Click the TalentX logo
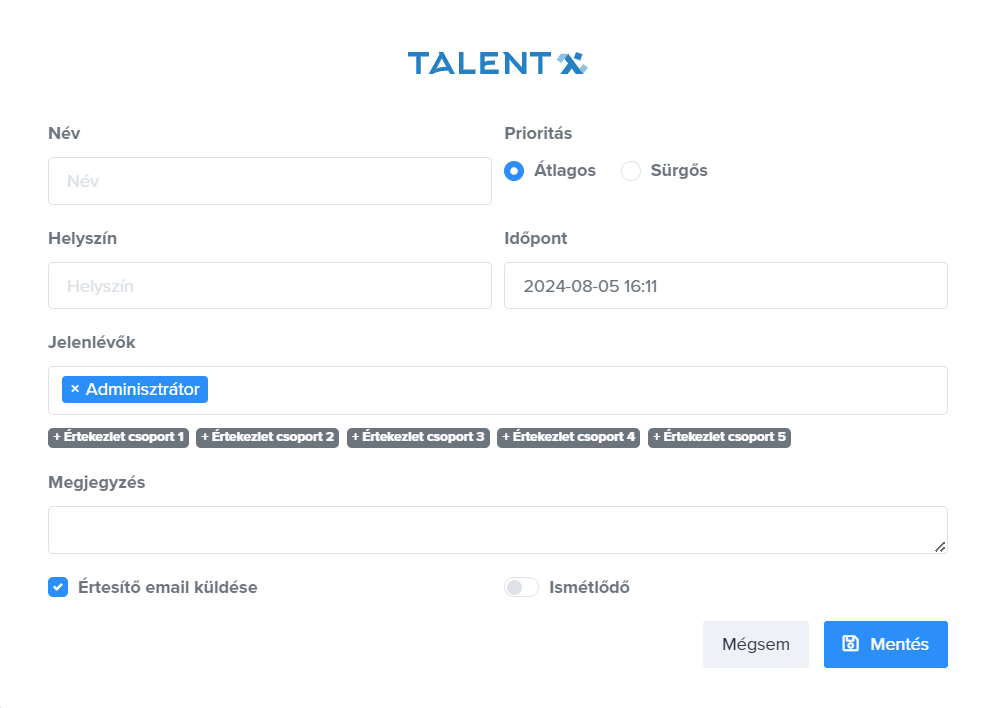 [x=497, y=64]
